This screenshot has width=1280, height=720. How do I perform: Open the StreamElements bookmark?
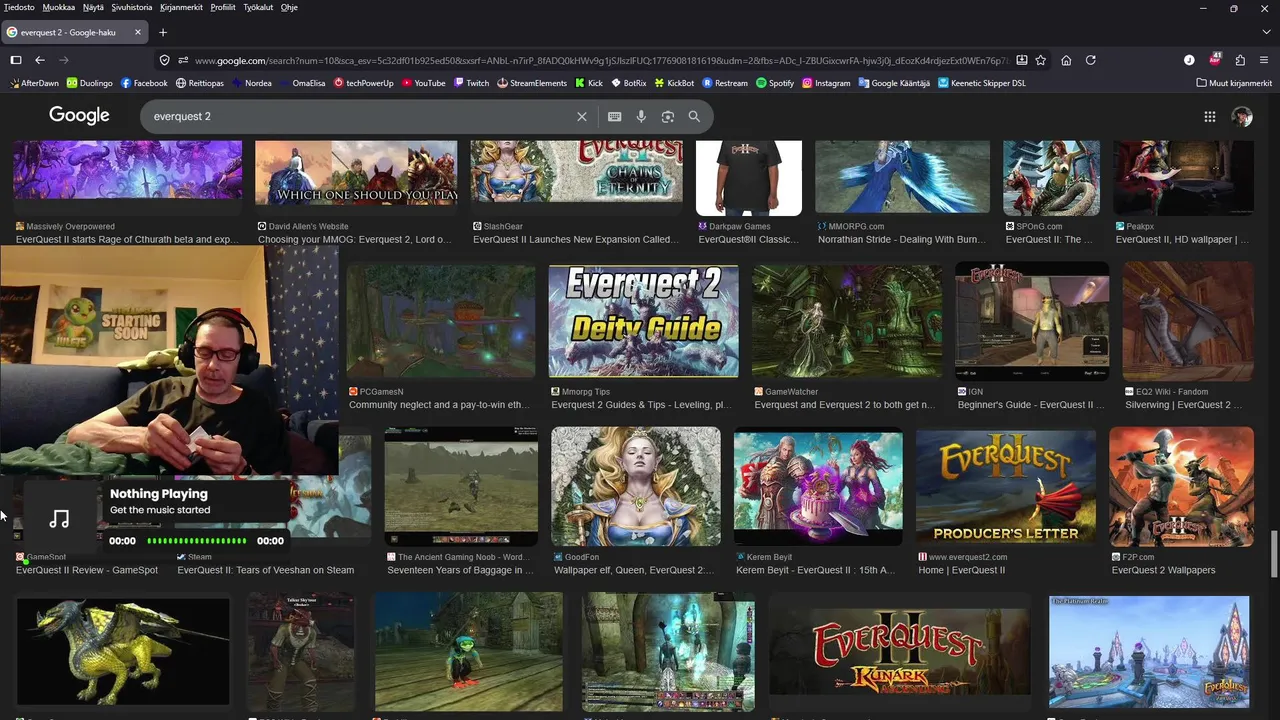pos(532,83)
